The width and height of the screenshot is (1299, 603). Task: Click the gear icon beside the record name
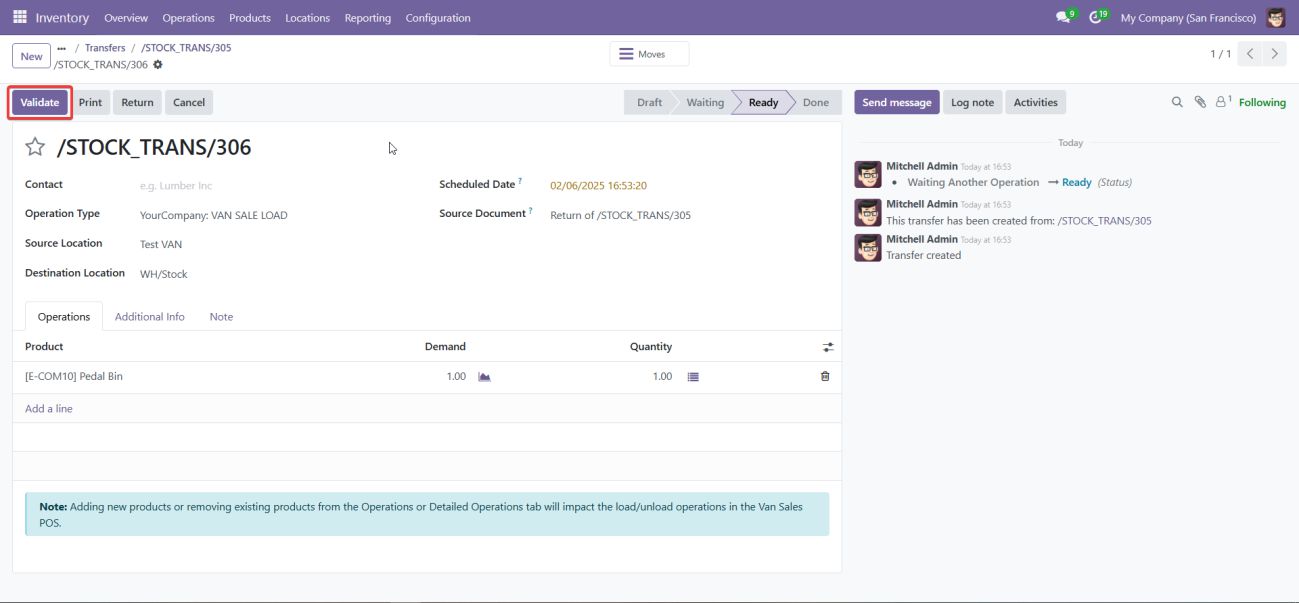coord(158,65)
